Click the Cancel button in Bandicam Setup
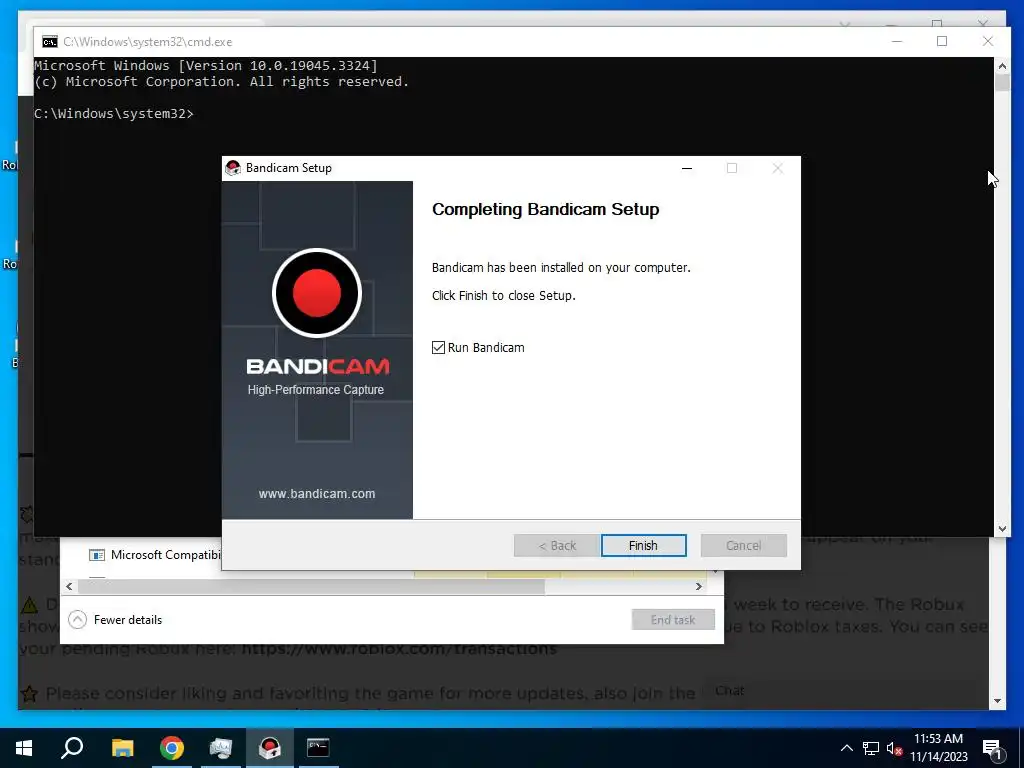1024x768 pixels. [743, 545]
